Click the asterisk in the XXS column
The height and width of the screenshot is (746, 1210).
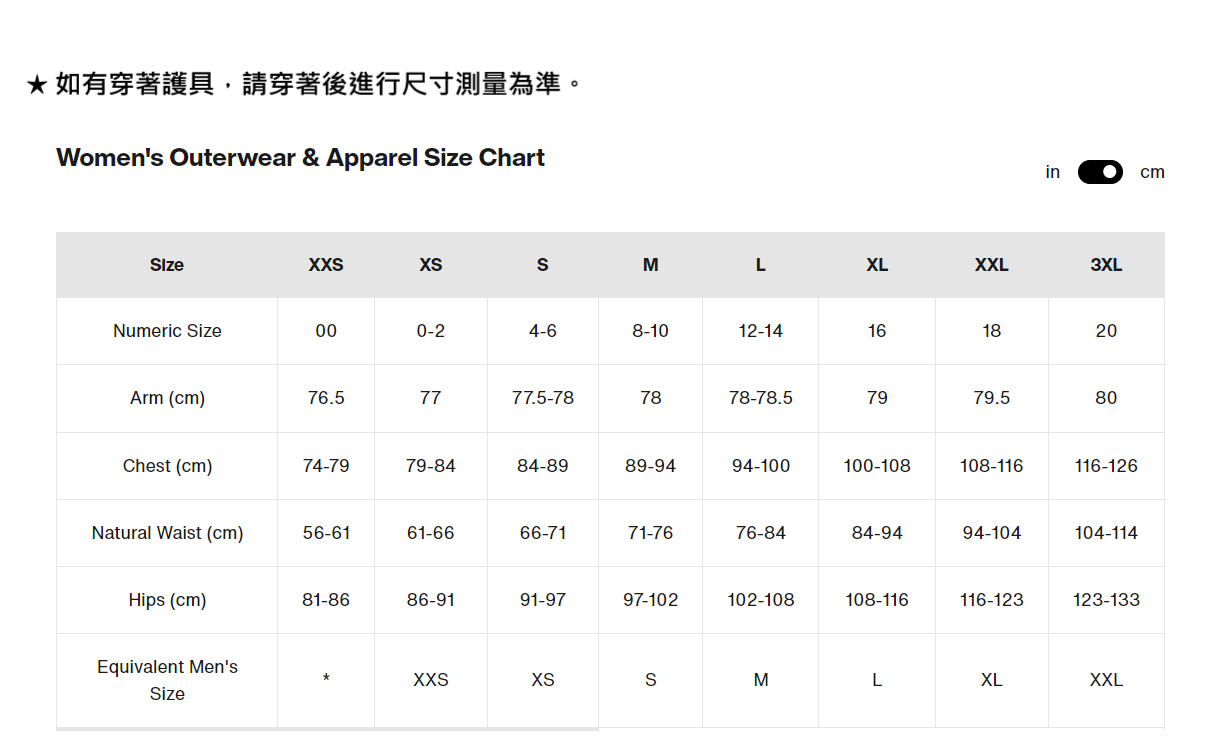[326, 680]
